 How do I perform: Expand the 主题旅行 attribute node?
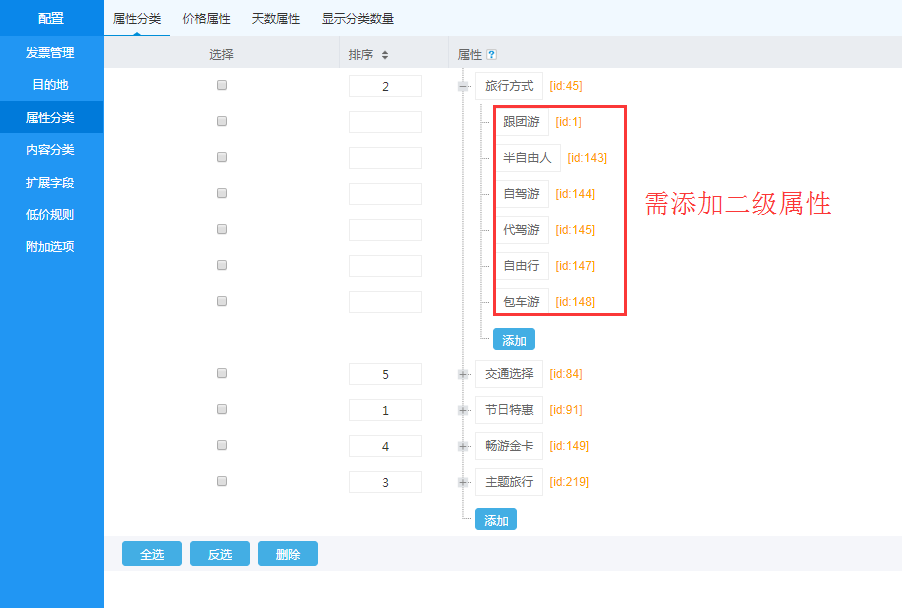coord(463,482)
